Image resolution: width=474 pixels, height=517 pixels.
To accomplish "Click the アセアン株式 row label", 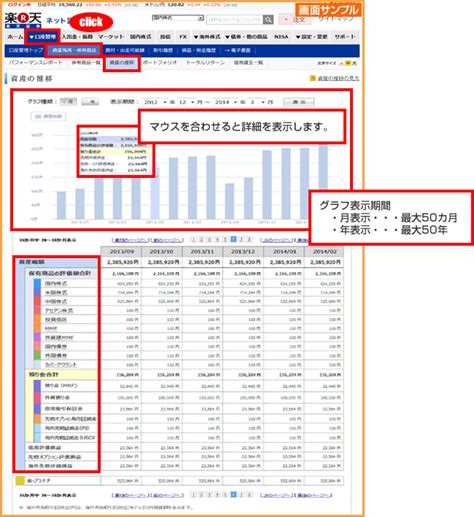I will (59, 310).
